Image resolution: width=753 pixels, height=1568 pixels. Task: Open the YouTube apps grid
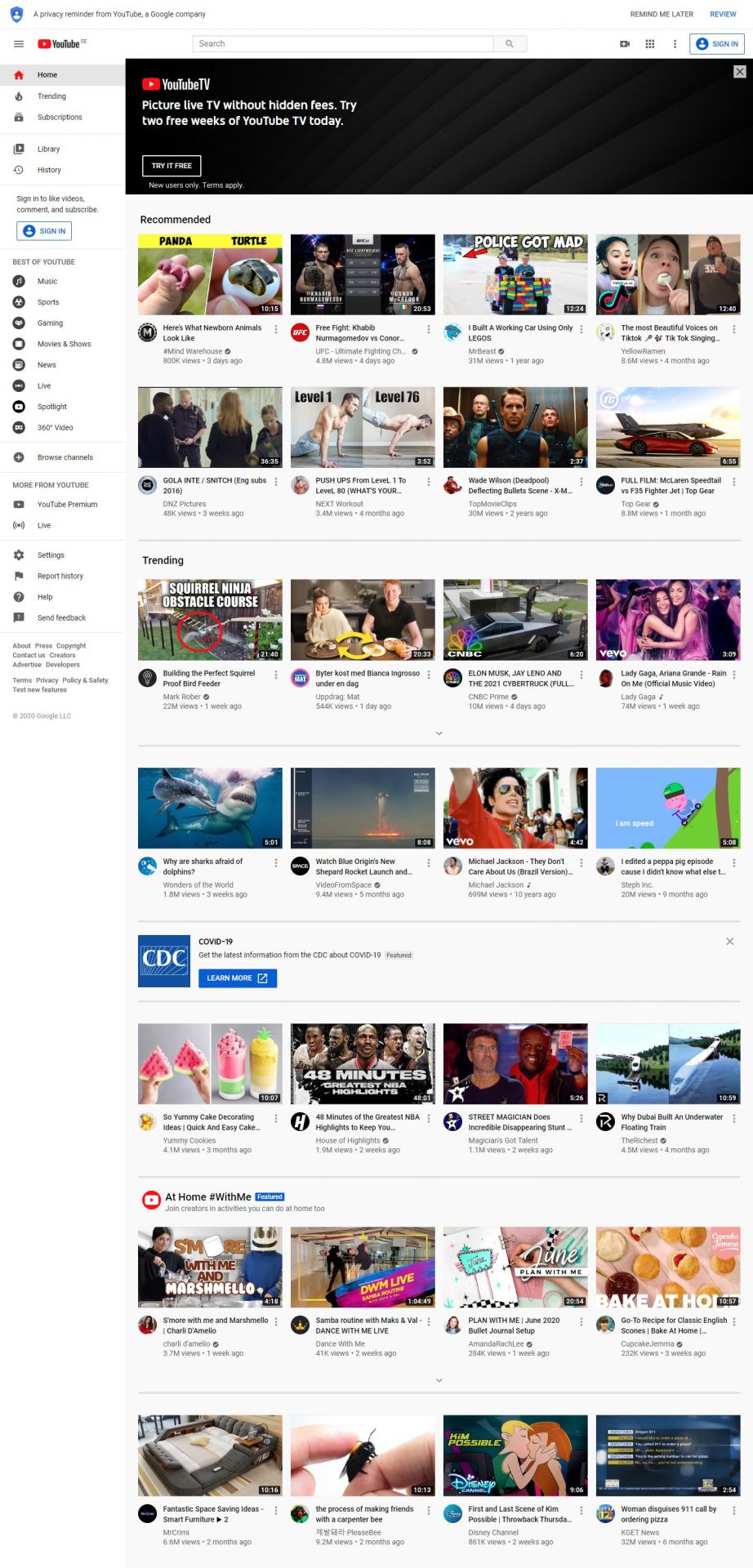pyautogui.click(x=650, y=44)
